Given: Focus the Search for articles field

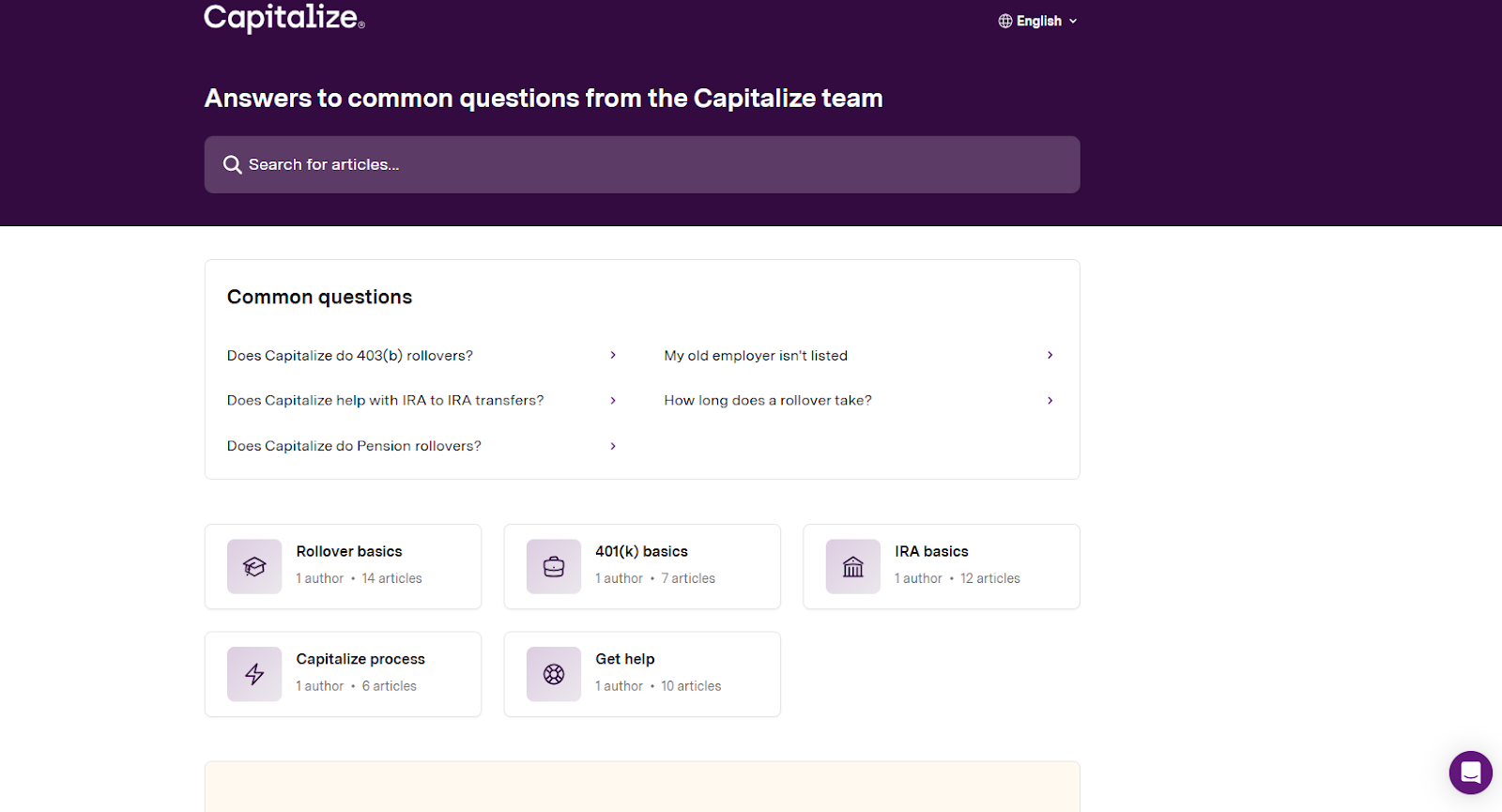Looking at the screenshot, I should (x=642, y=165).
